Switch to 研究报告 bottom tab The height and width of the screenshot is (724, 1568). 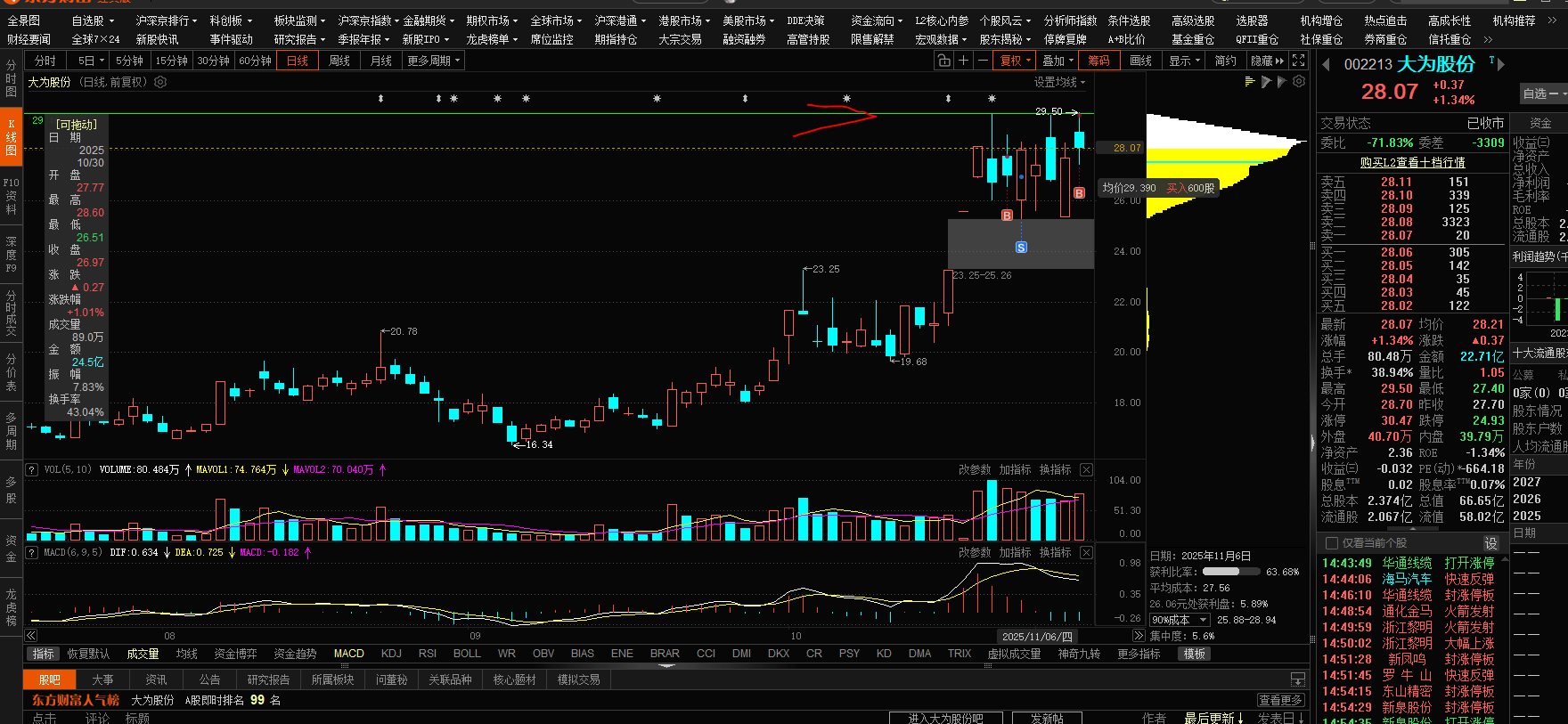(267, 679)
